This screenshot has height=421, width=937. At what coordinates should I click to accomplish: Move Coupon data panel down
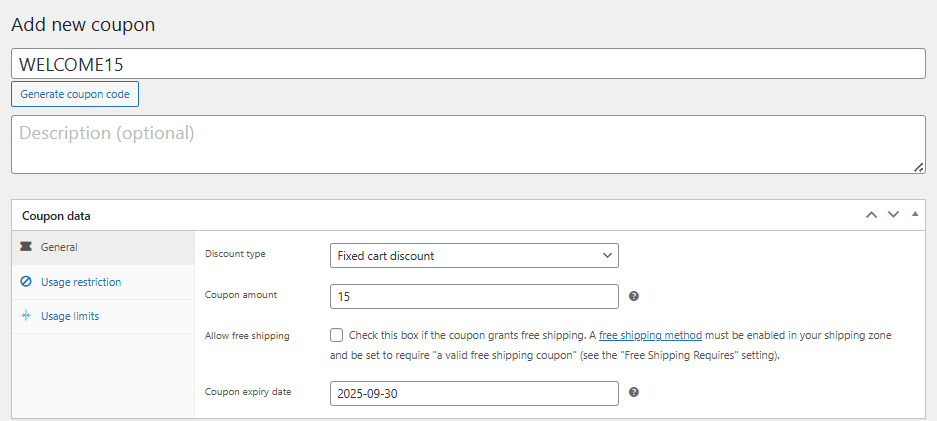click(x=893, y=215)
